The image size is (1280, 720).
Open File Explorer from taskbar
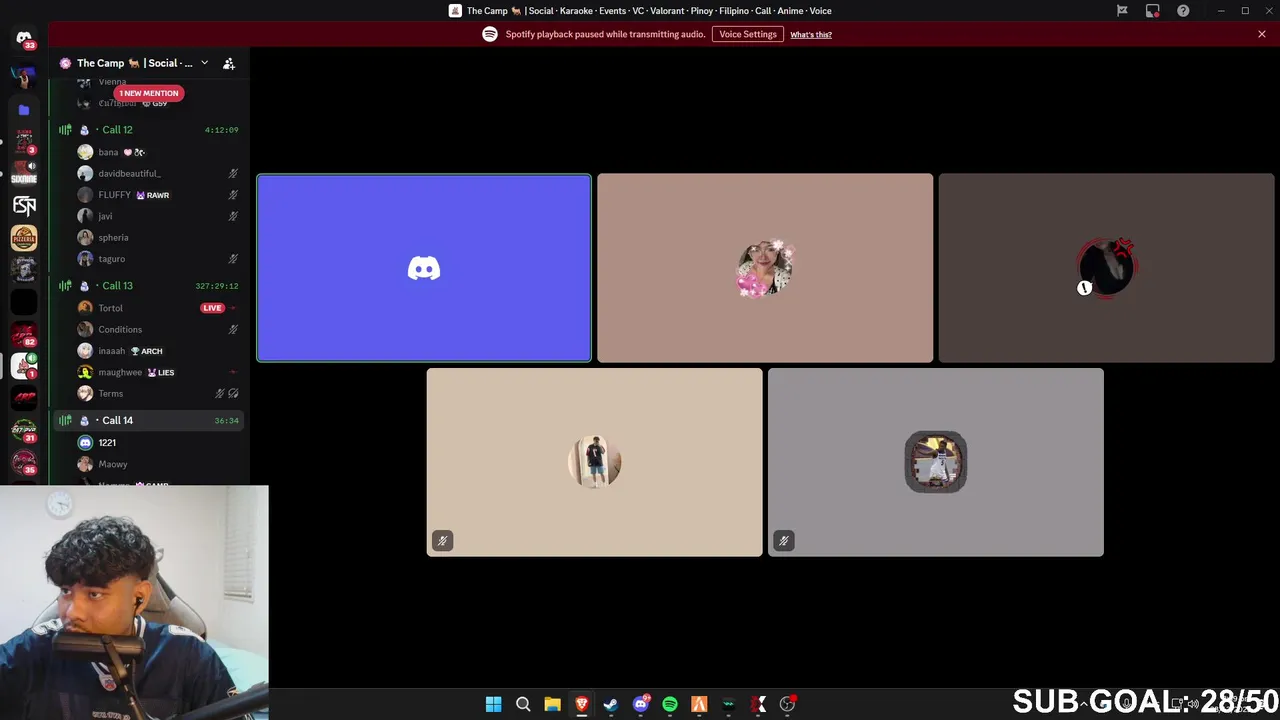pos(552,704)
